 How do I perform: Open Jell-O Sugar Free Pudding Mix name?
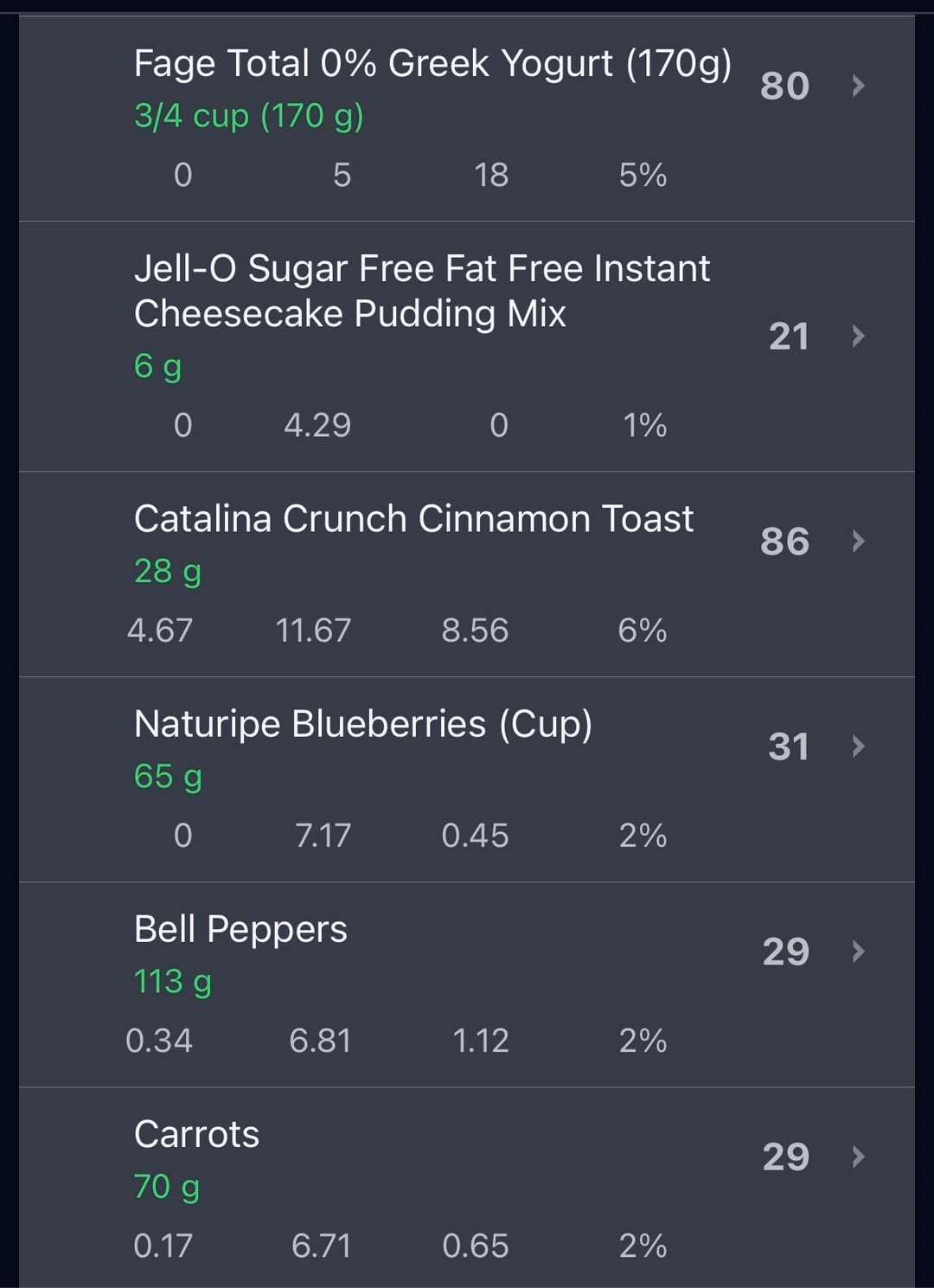421,291
